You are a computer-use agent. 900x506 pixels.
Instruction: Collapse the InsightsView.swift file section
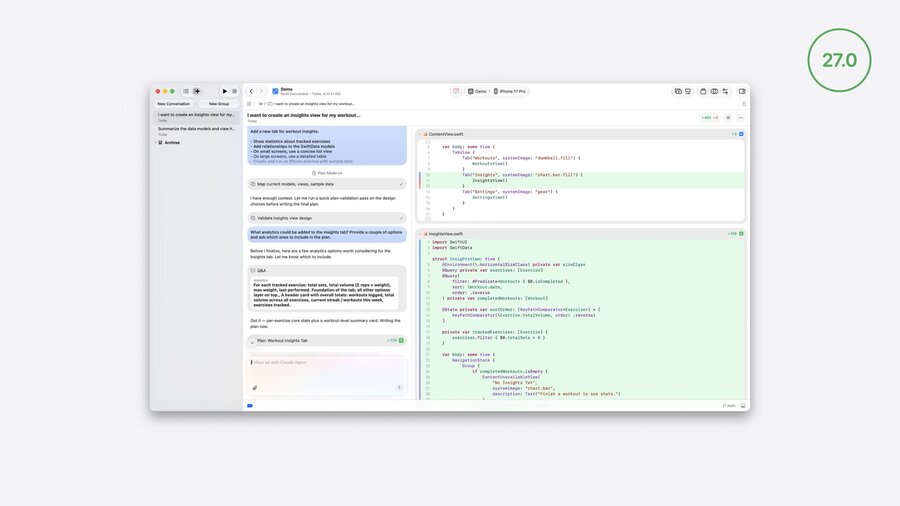[x=420, y=234]
